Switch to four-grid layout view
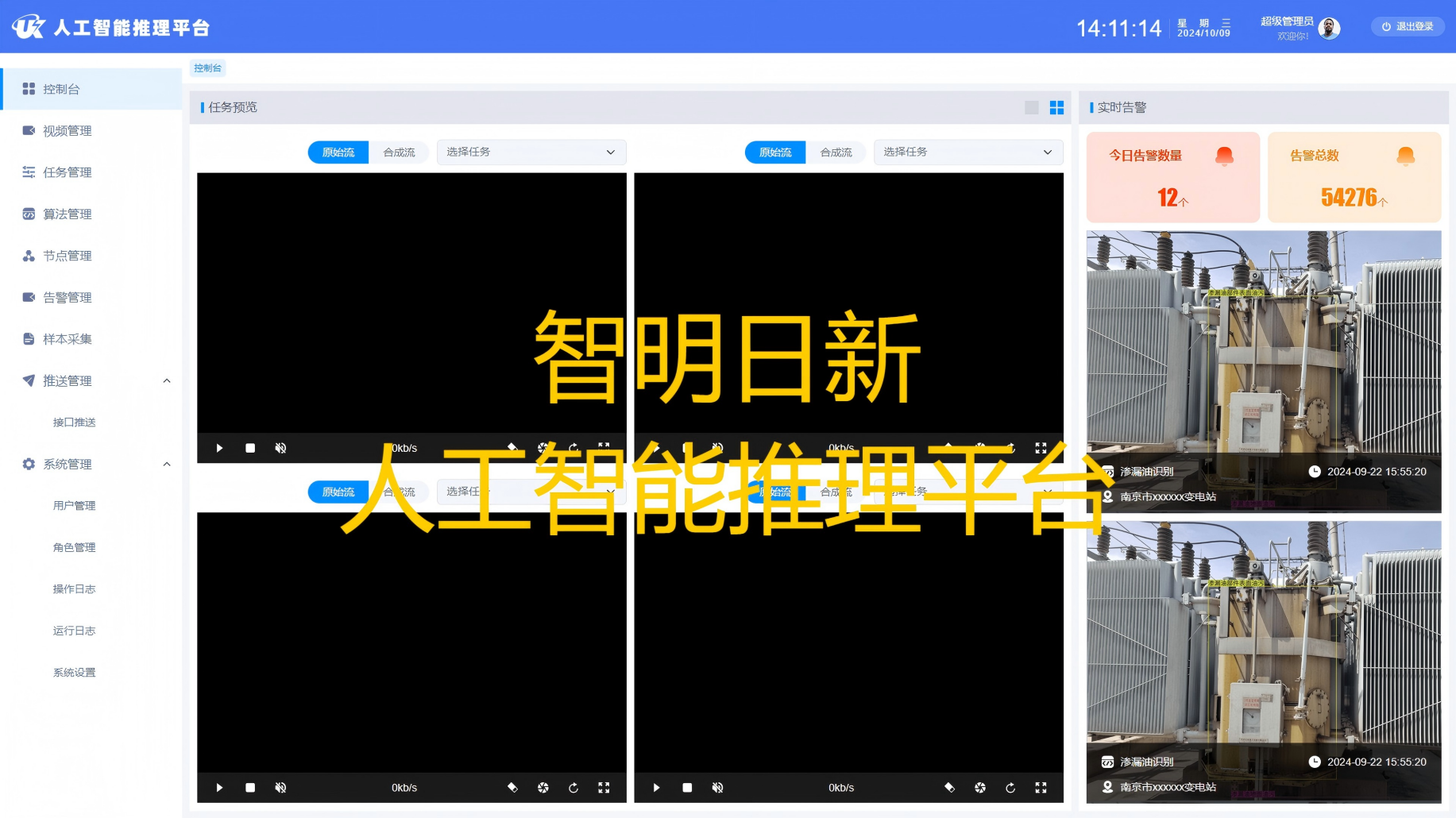 [1056, 107]
